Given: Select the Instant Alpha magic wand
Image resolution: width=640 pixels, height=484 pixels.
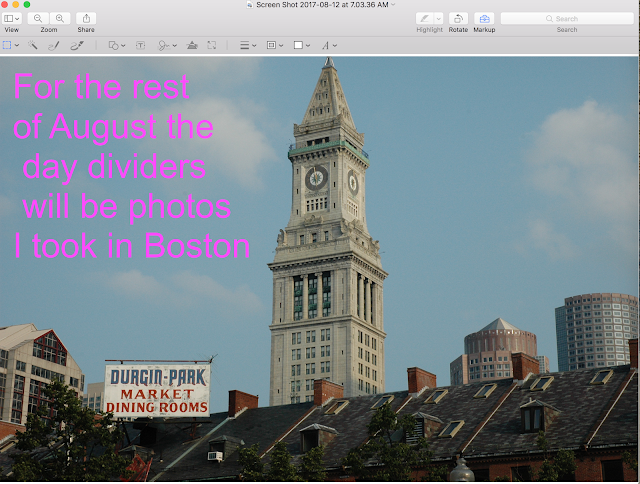Looking at the screenshot, I should coord(32,45).
